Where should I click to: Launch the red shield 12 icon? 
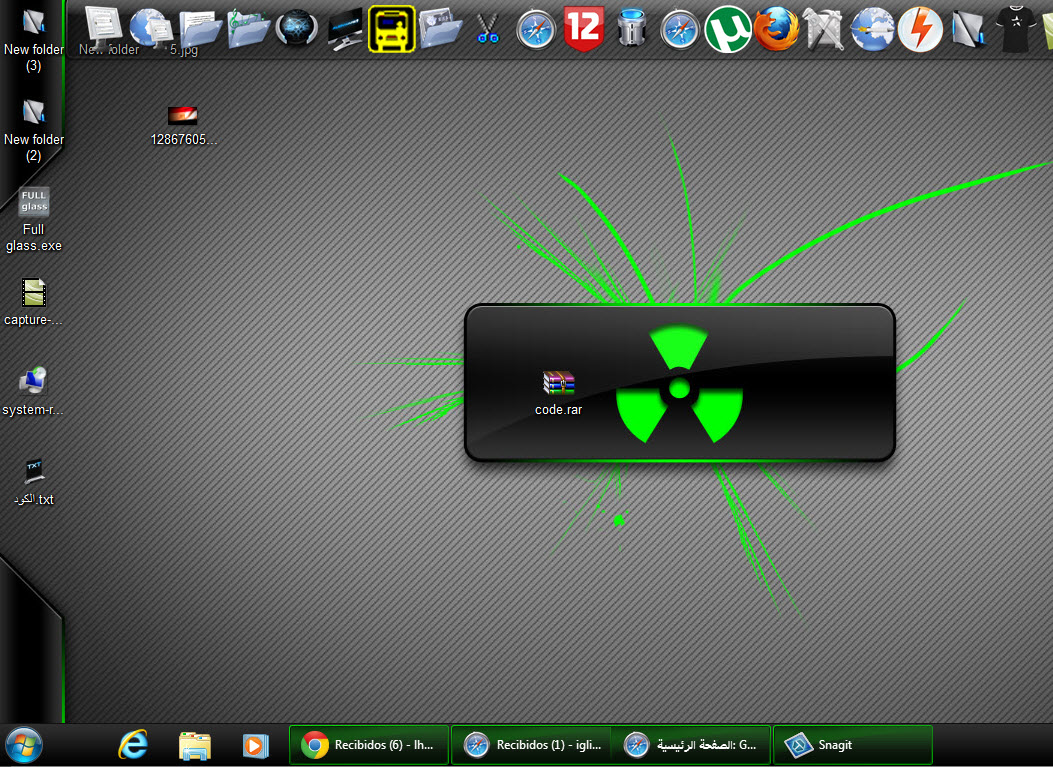click(584, 29)
